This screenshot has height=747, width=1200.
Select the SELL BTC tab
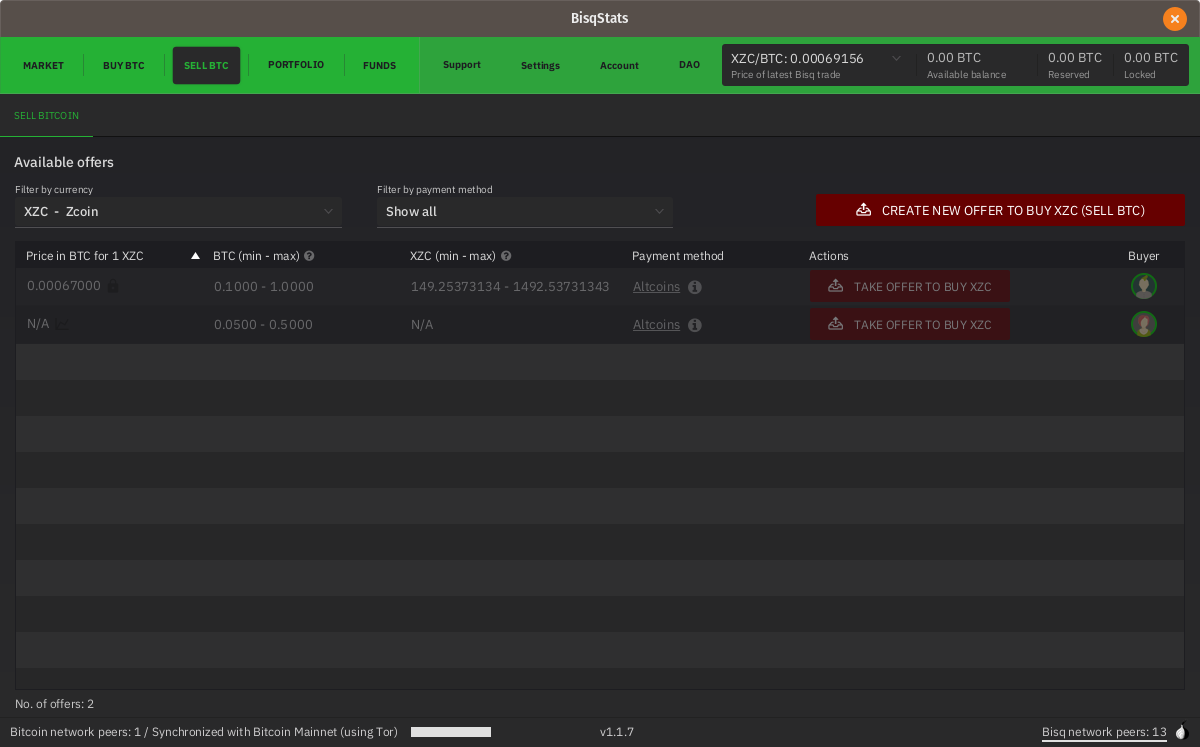point(206,66)
